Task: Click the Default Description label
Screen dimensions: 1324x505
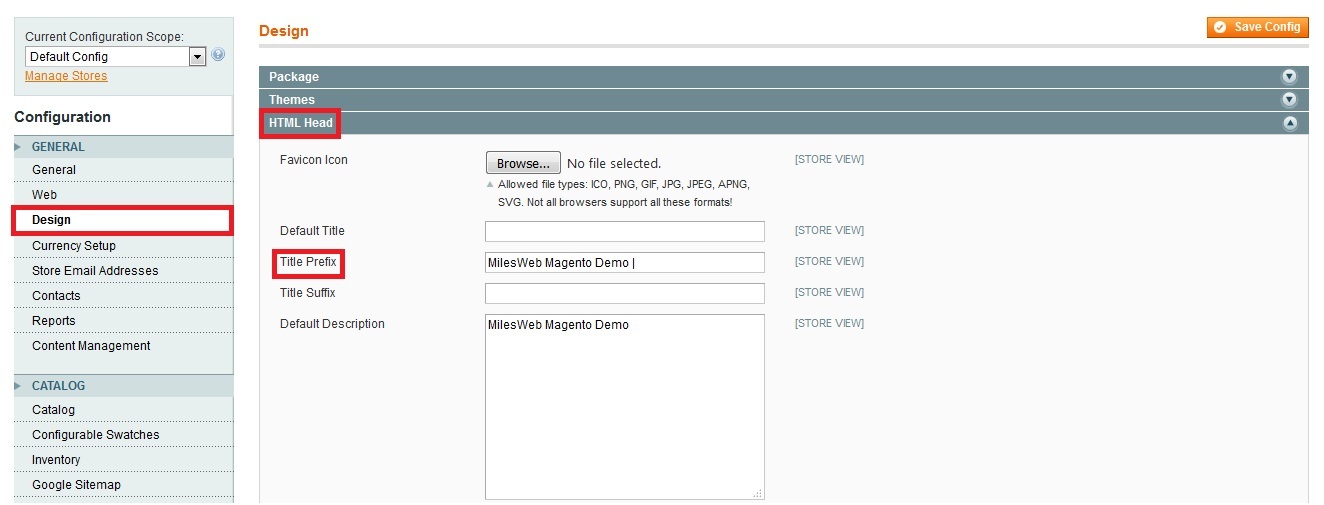Action: [332, 324]
